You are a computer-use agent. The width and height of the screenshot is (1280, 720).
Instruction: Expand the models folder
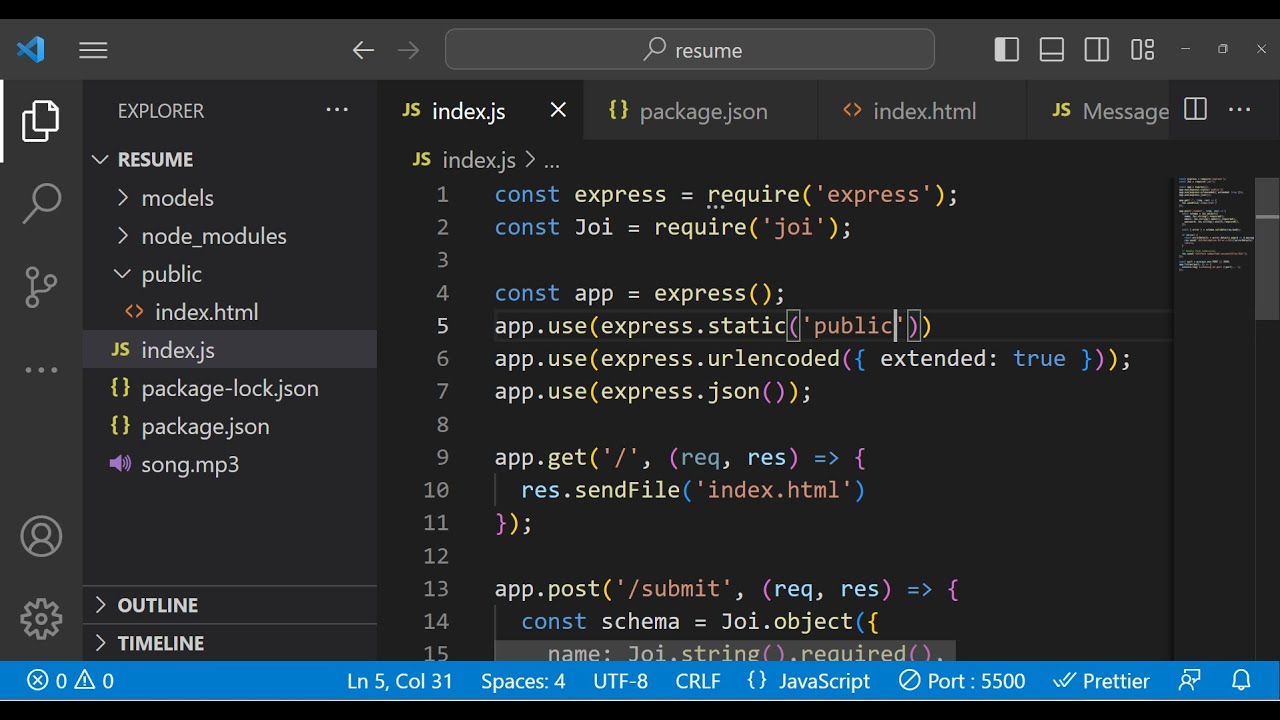(x=177, y=198)
